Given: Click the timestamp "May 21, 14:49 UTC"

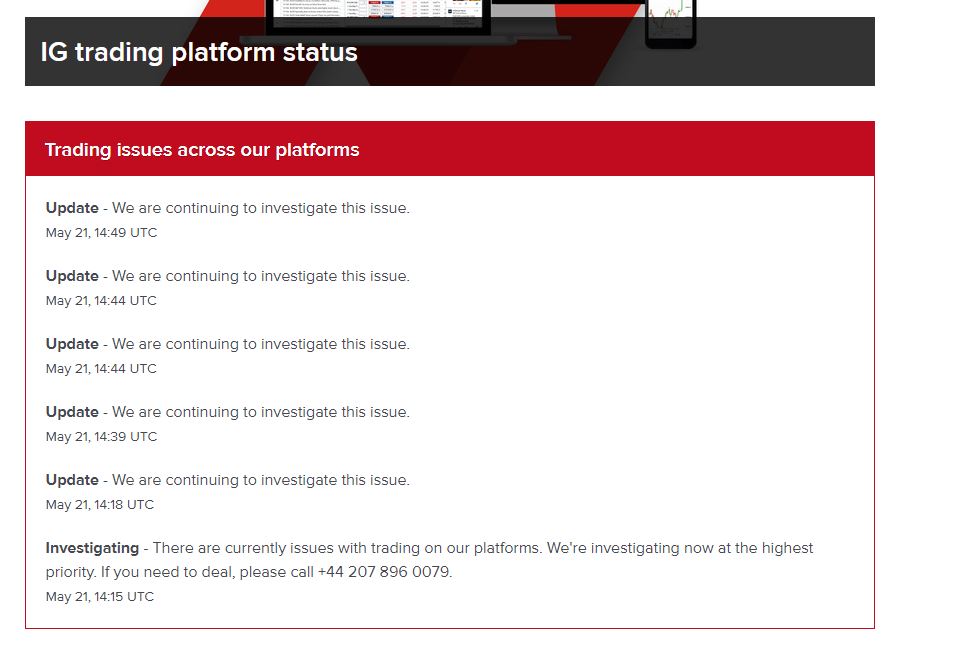Looking at the screenshot, I should 101,233.
